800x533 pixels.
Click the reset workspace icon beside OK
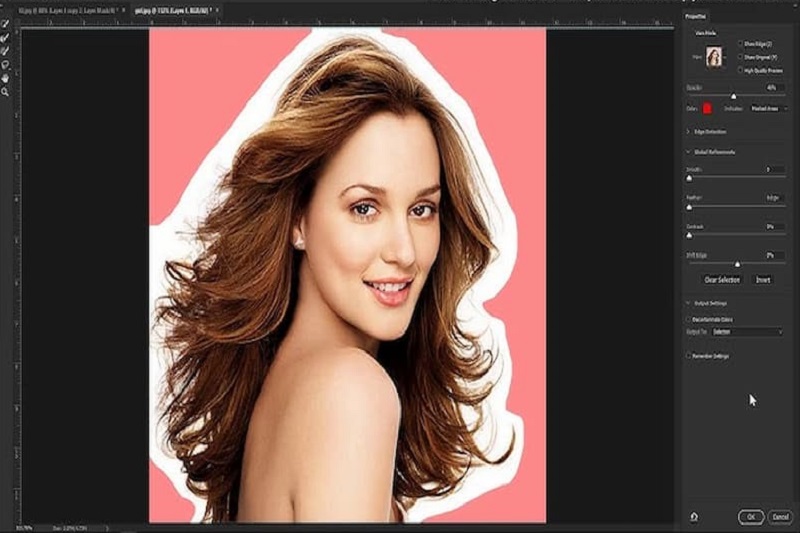(694, 517)
